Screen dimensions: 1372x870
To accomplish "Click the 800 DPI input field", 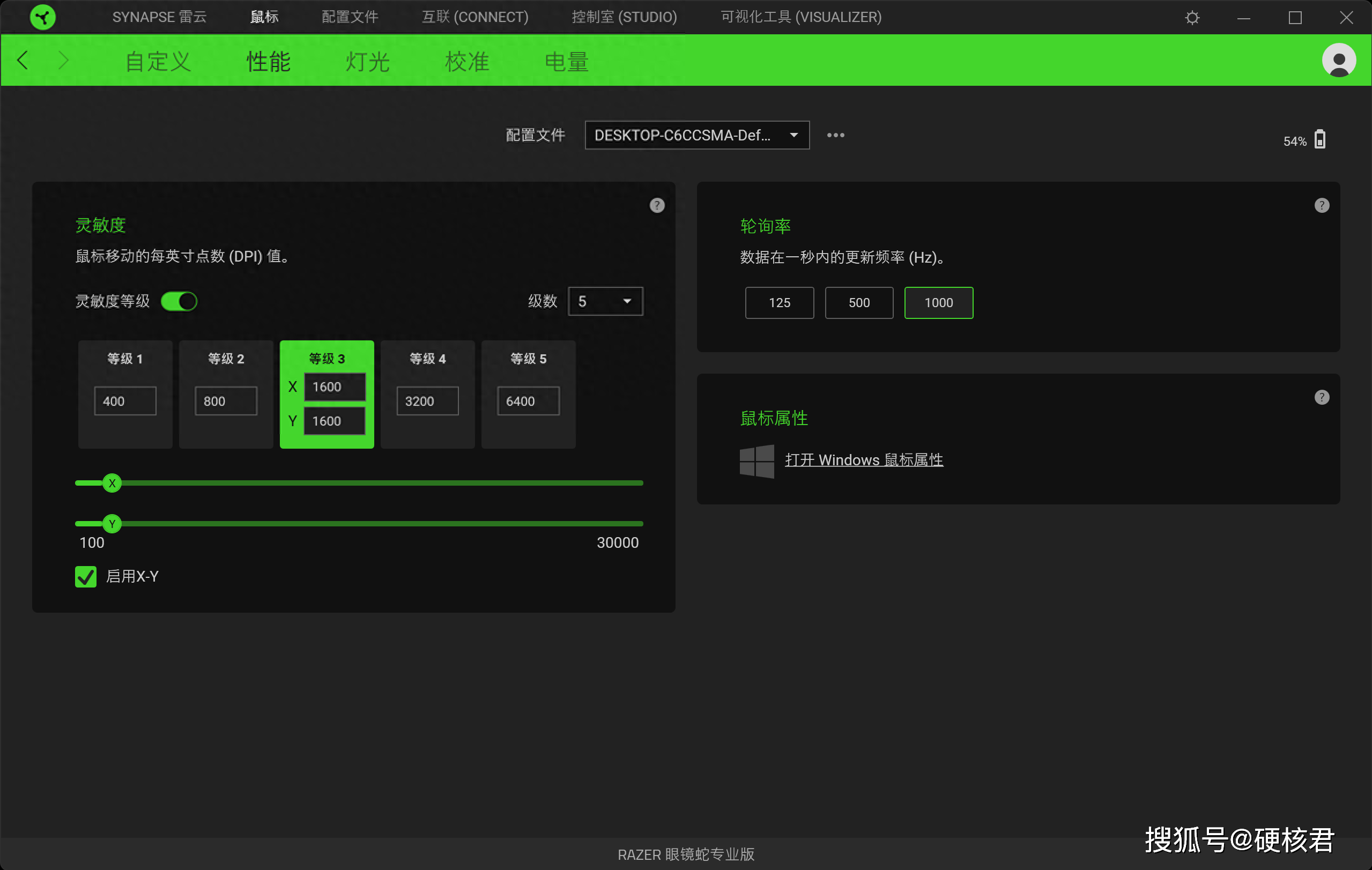I will pos(226,401).
